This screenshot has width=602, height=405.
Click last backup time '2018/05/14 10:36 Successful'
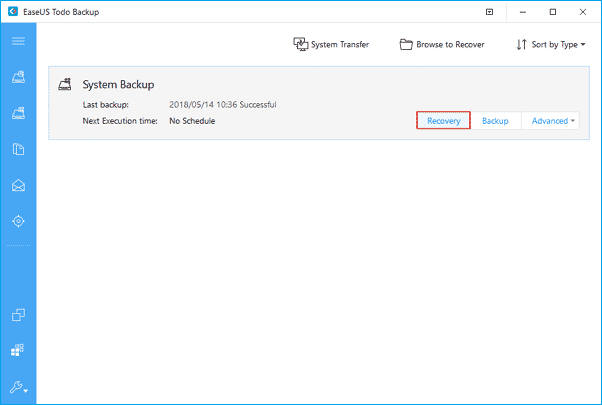coord(223,104)
